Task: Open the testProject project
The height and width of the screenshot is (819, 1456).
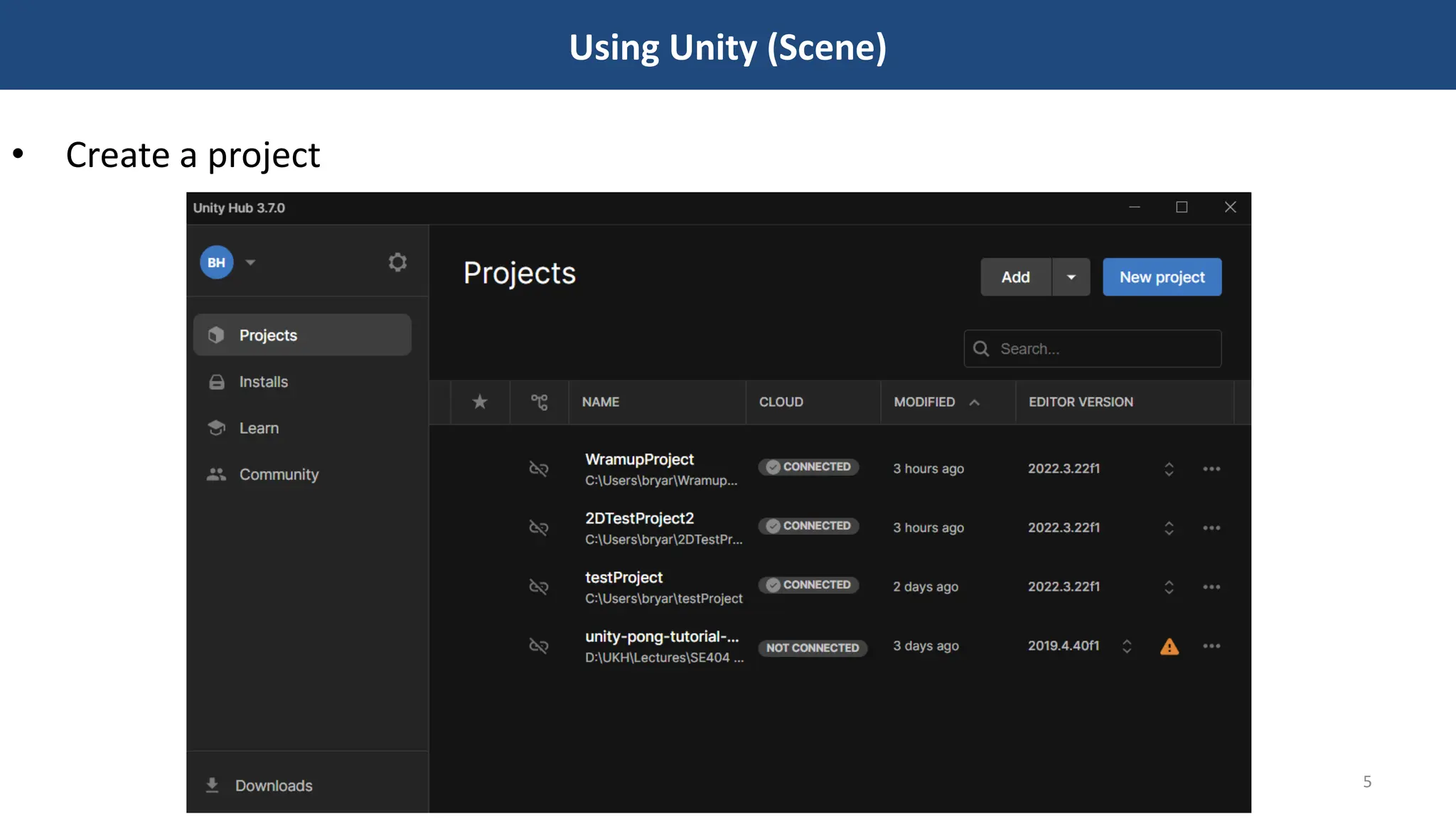Action: pyautogui.click(x=624, y=577)
